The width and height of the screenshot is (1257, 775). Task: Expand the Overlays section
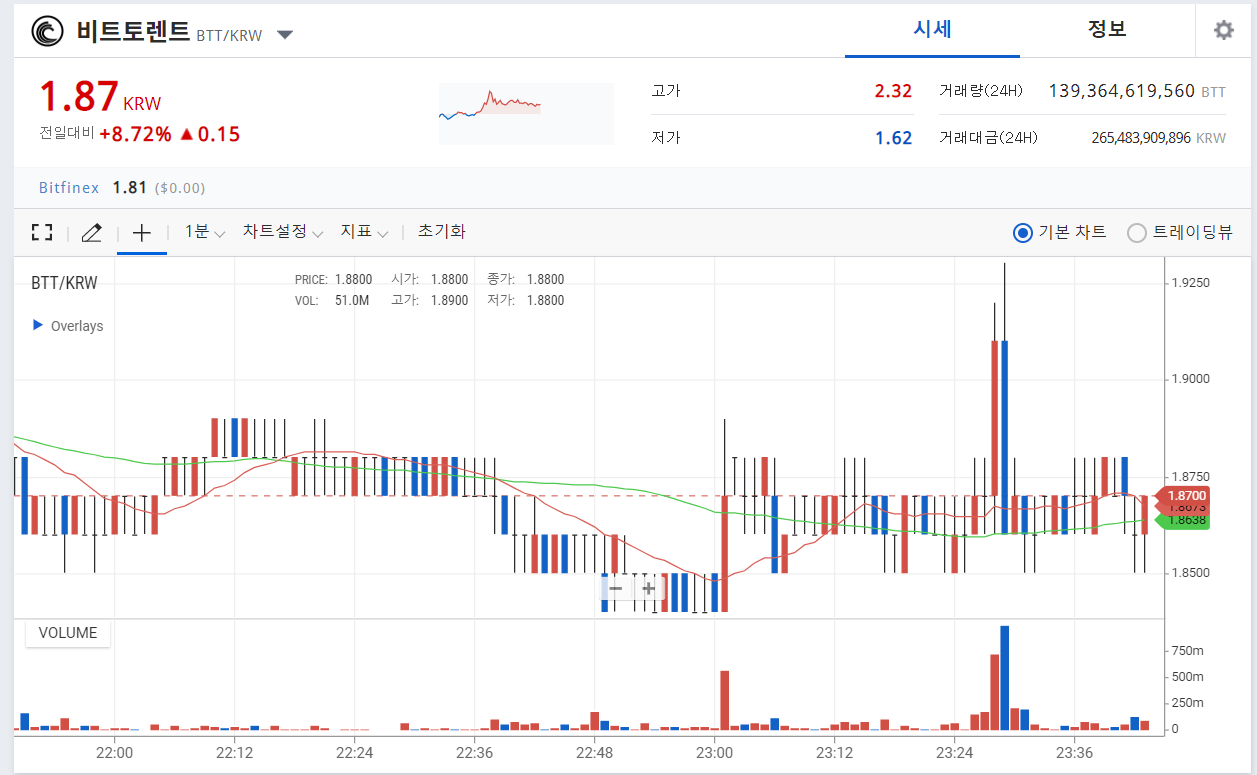[68, 326]
